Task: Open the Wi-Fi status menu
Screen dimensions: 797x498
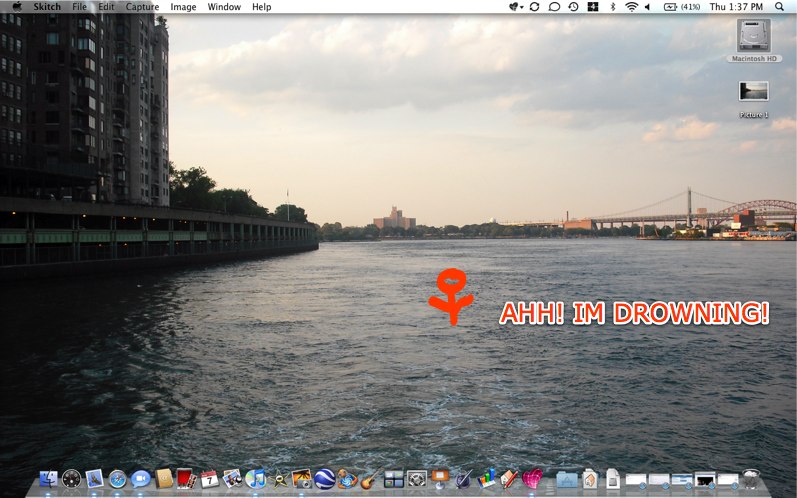Action: (x=631, y=7)
